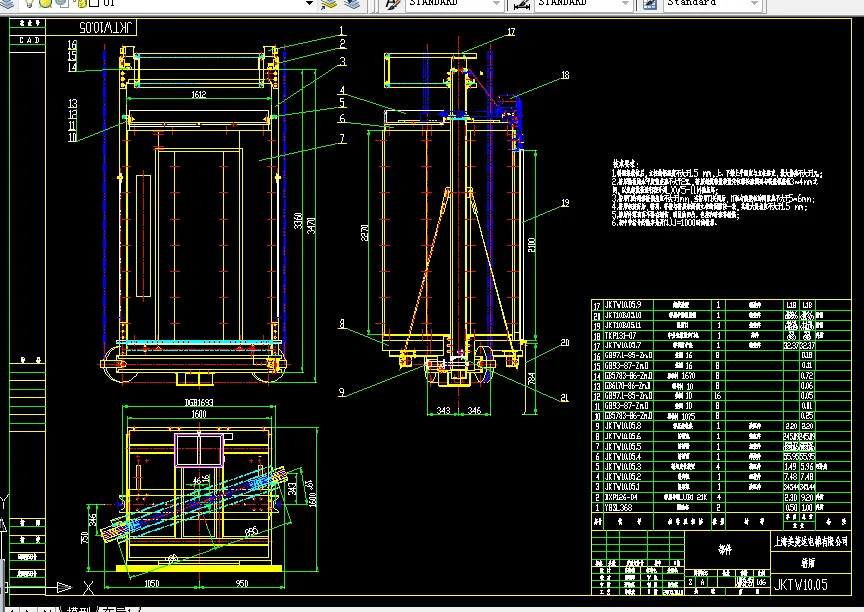
Task: Select the 784 dimension beside side view
Action: tap(531, 379)
